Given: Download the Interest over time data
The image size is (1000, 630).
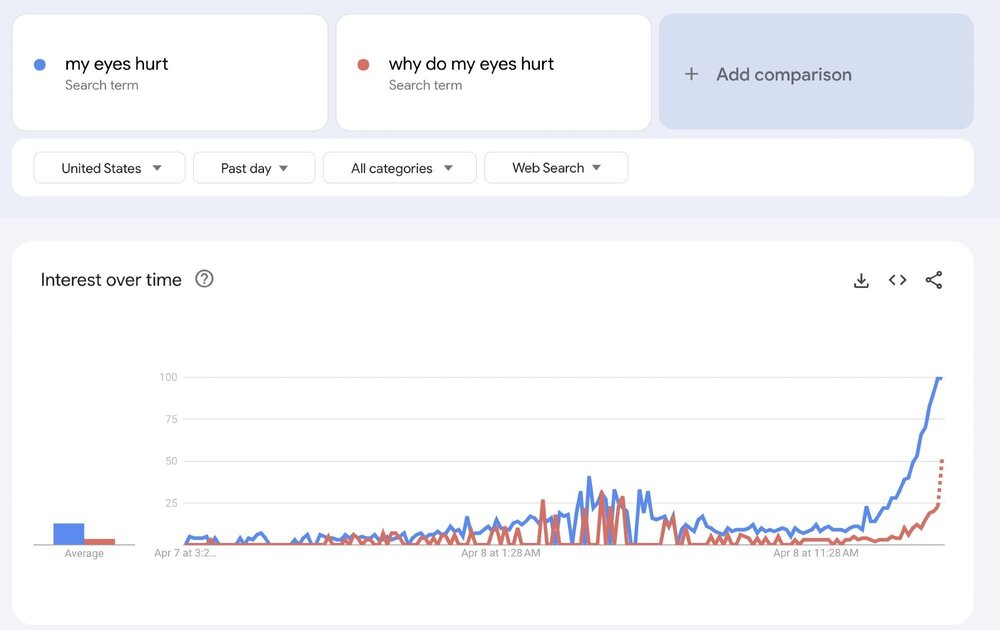Looking at the screenshot, I should (861, 281).
